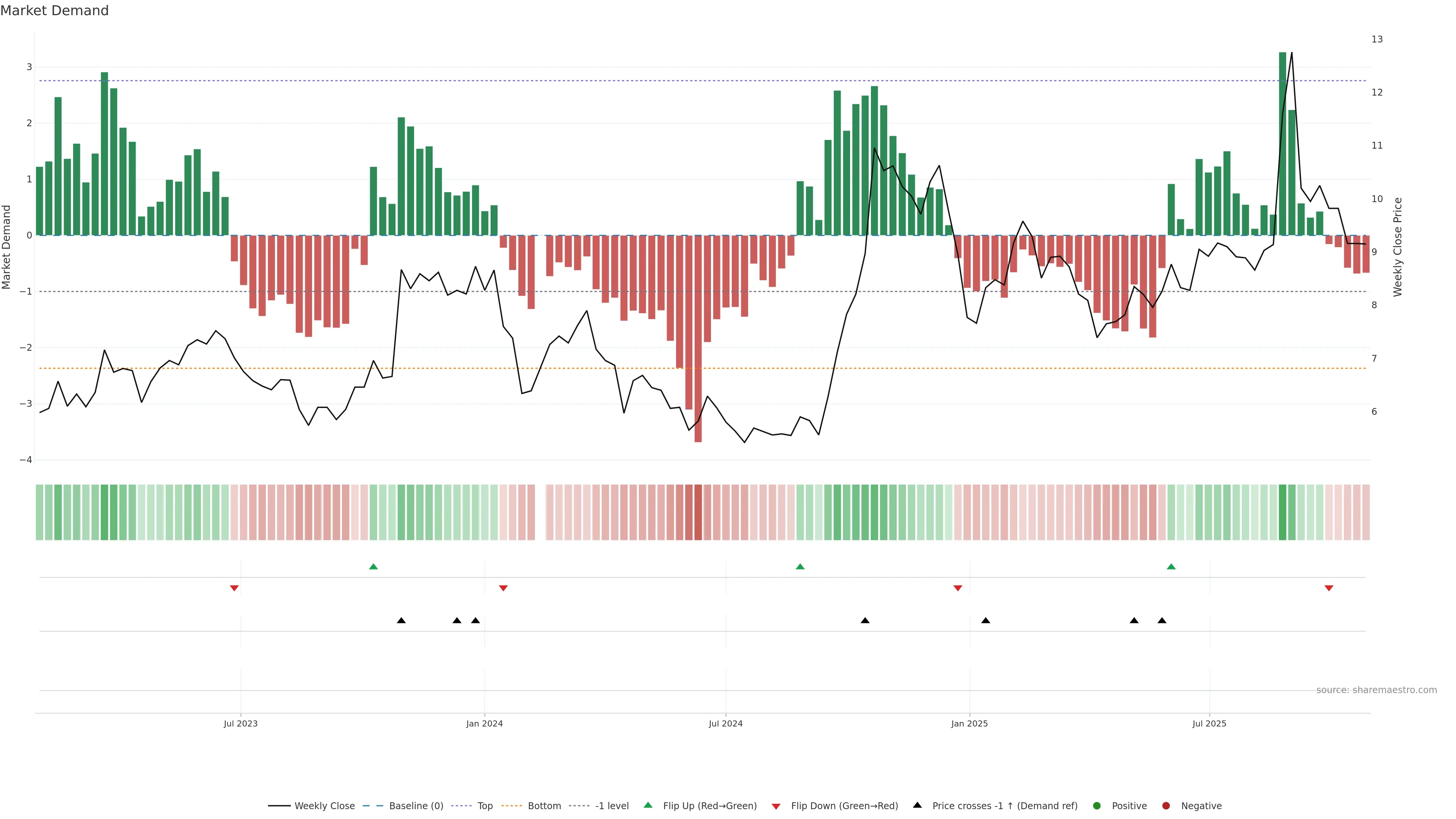Toggle the Top dotted line legend entry
The width and height of the screenshot is (1456, 819).
[x=485, y=805]
